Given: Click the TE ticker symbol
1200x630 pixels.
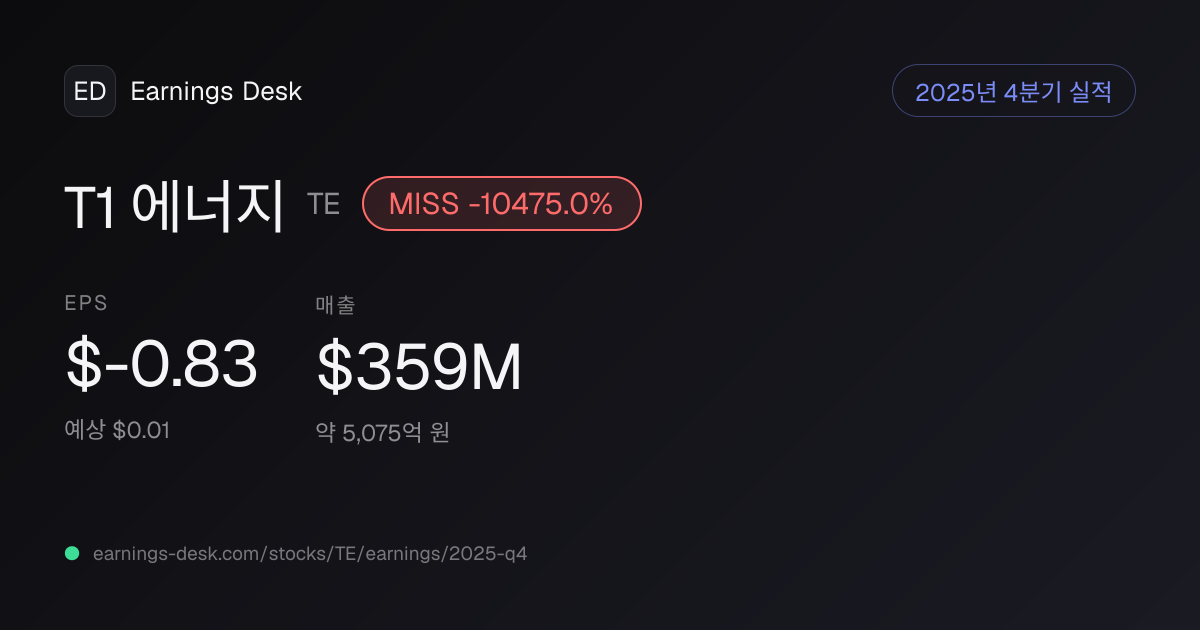Looking at the screenshot, I should point(324,204).
